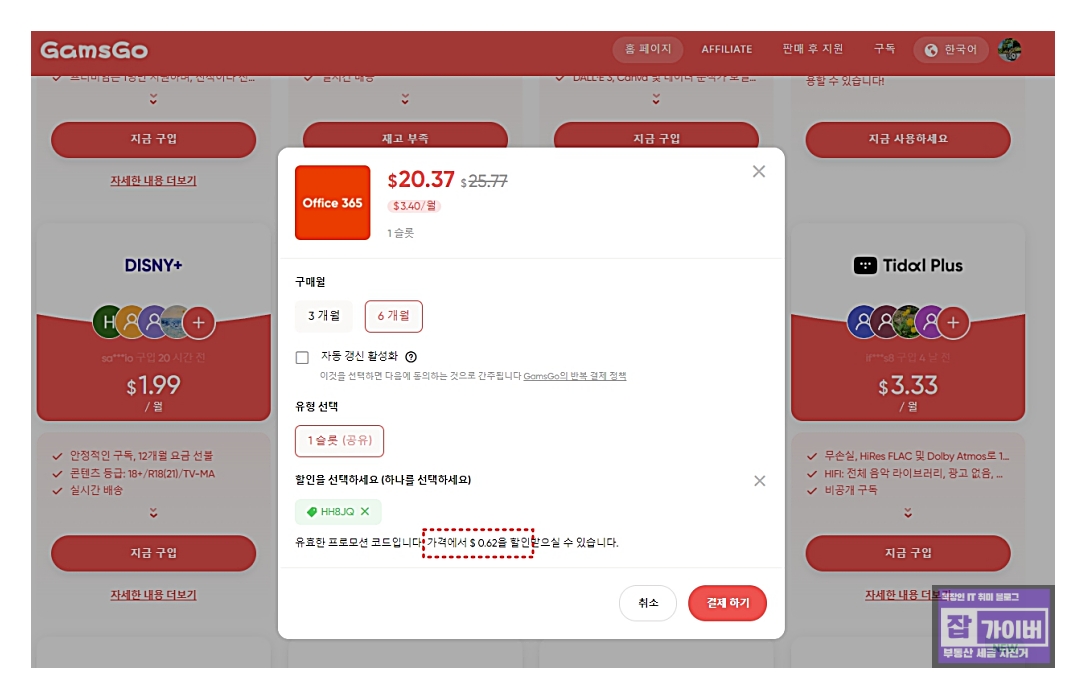Click the $25.77 original price
Screen dimensions: 1086x699
tap(484, 182)
